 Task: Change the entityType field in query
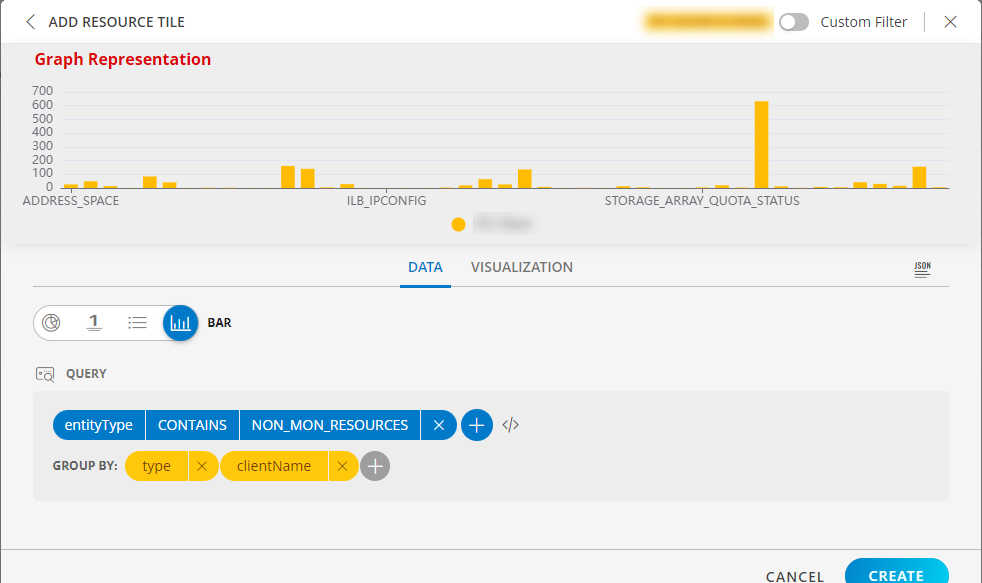(x=99, y=425)
